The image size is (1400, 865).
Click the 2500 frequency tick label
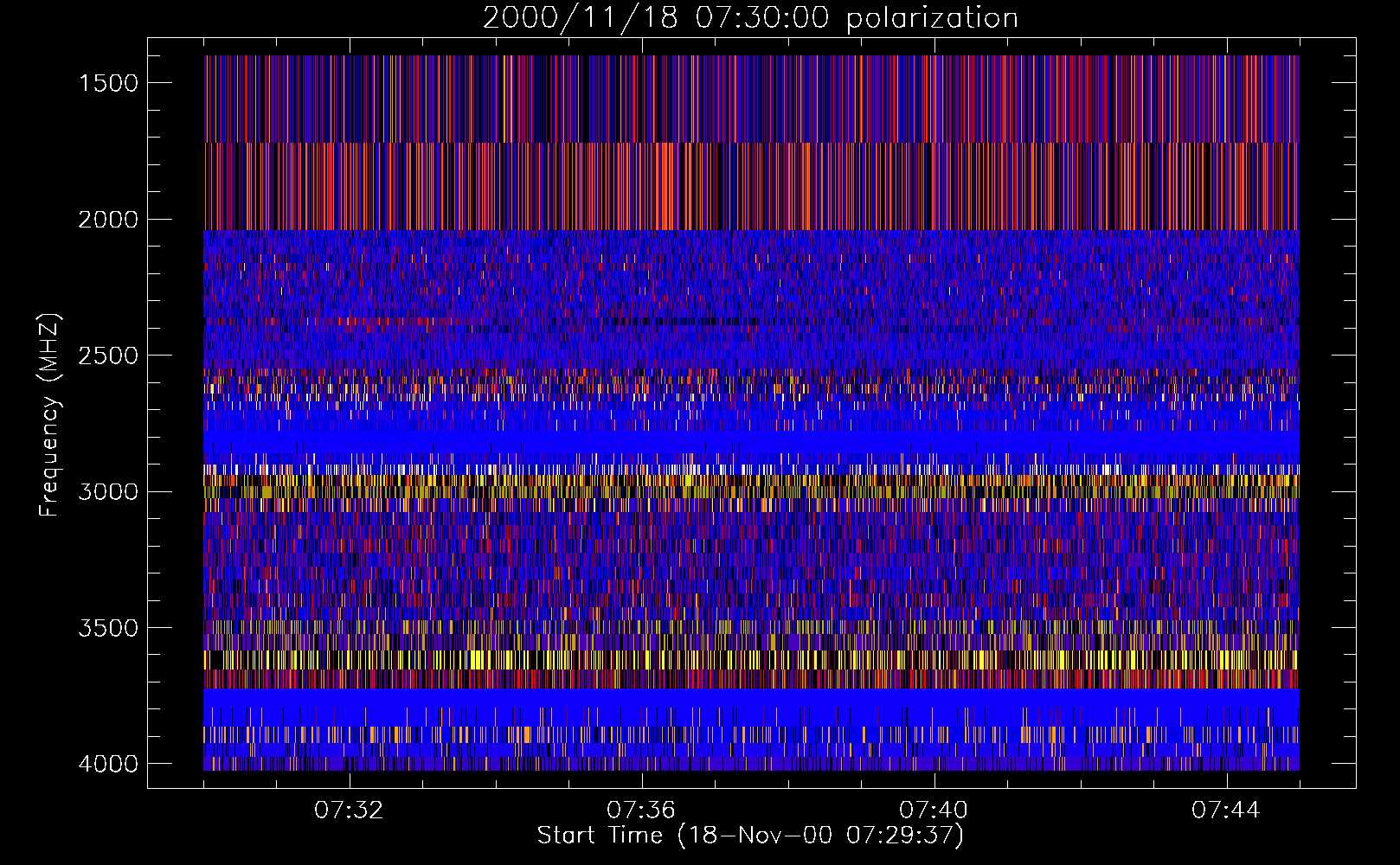click(x=108, y=356)
